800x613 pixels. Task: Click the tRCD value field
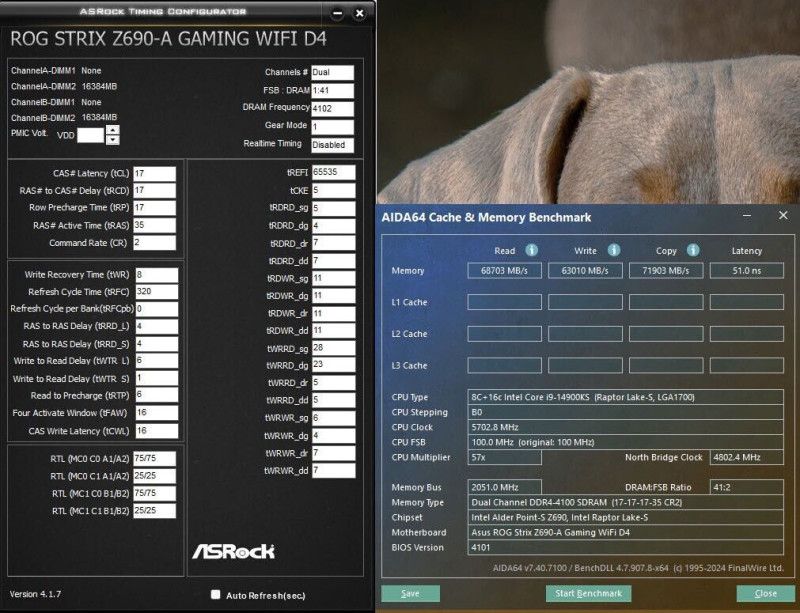(155, 190)
